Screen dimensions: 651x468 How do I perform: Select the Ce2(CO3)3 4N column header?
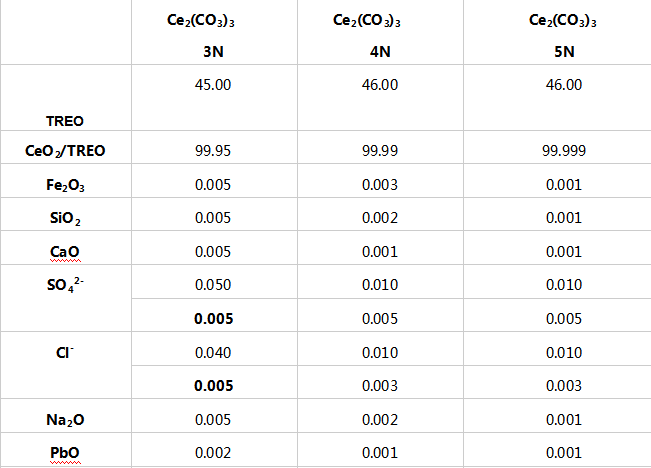point(379,32)
